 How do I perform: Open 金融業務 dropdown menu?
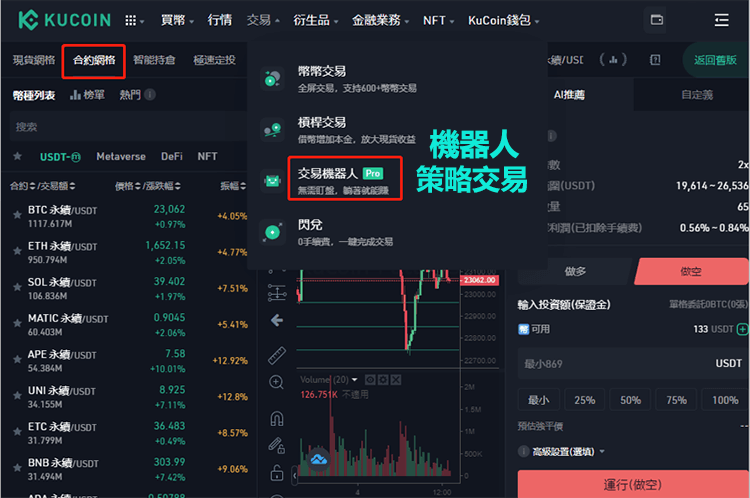click(x=381, y=20)
